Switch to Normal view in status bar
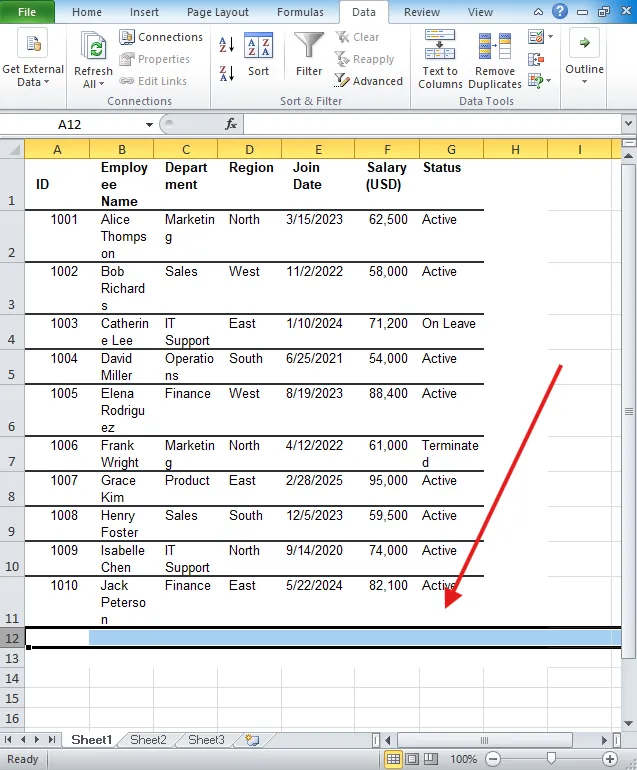 pyautogui.click(x=393, y=759)
